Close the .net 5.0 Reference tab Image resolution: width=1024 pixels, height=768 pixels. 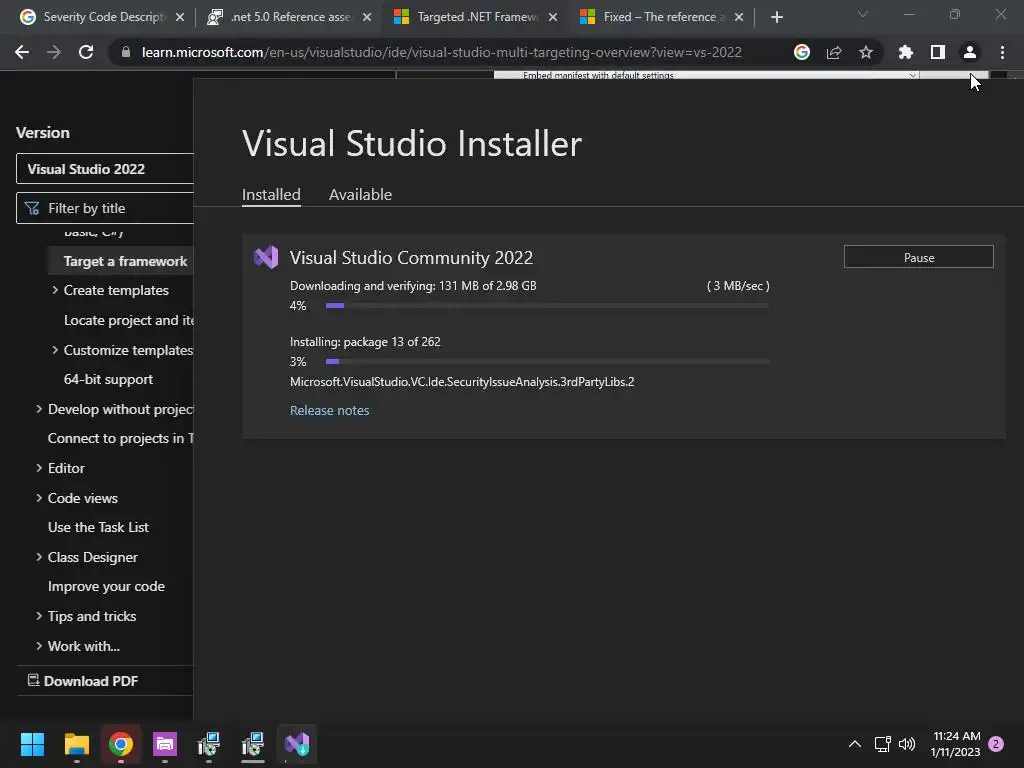[x=367, y=17]
